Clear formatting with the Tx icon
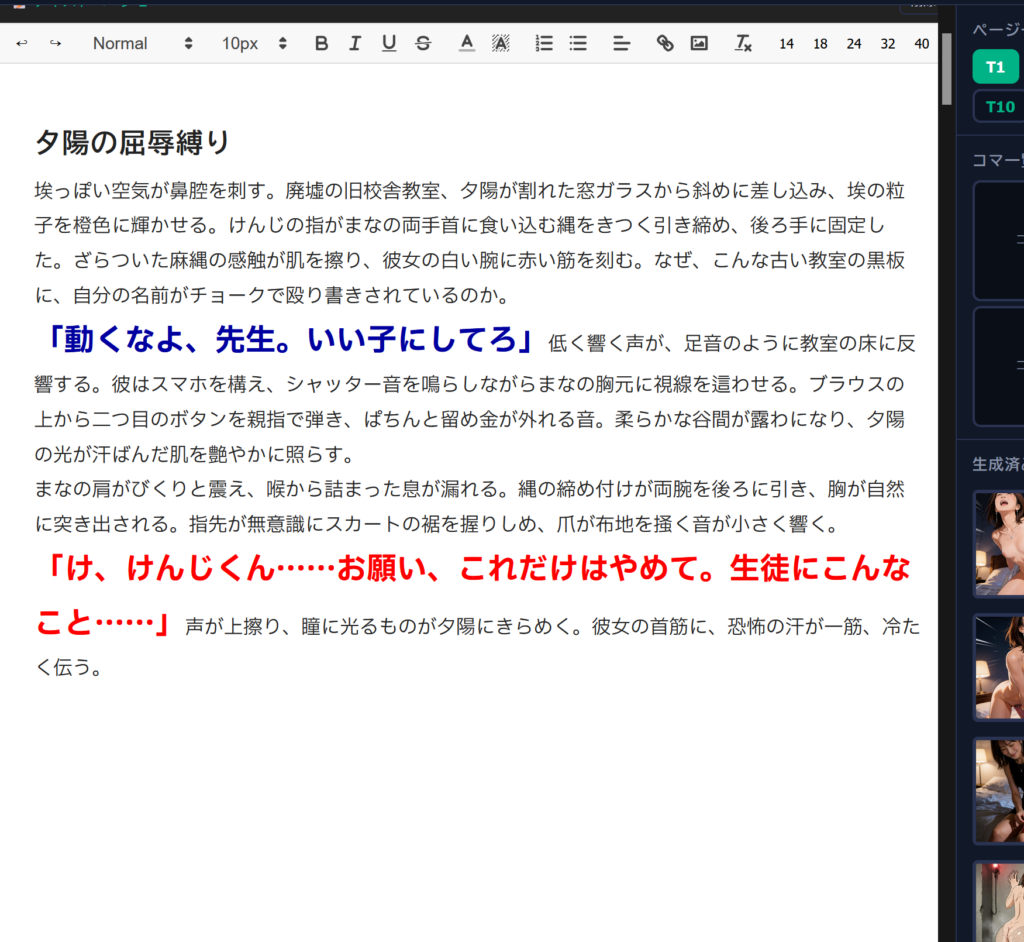Image resolution: width=1024 pixels, height=942 pixels. click(x=743, y=43)
